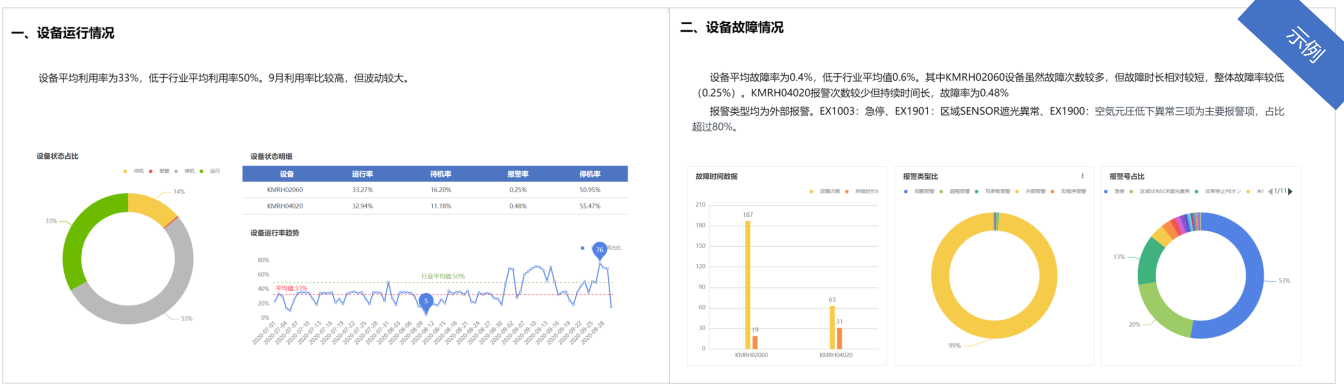Click the 设备 table column header
The width and height of the screenshot is (1344, 389).
(286, 173)
